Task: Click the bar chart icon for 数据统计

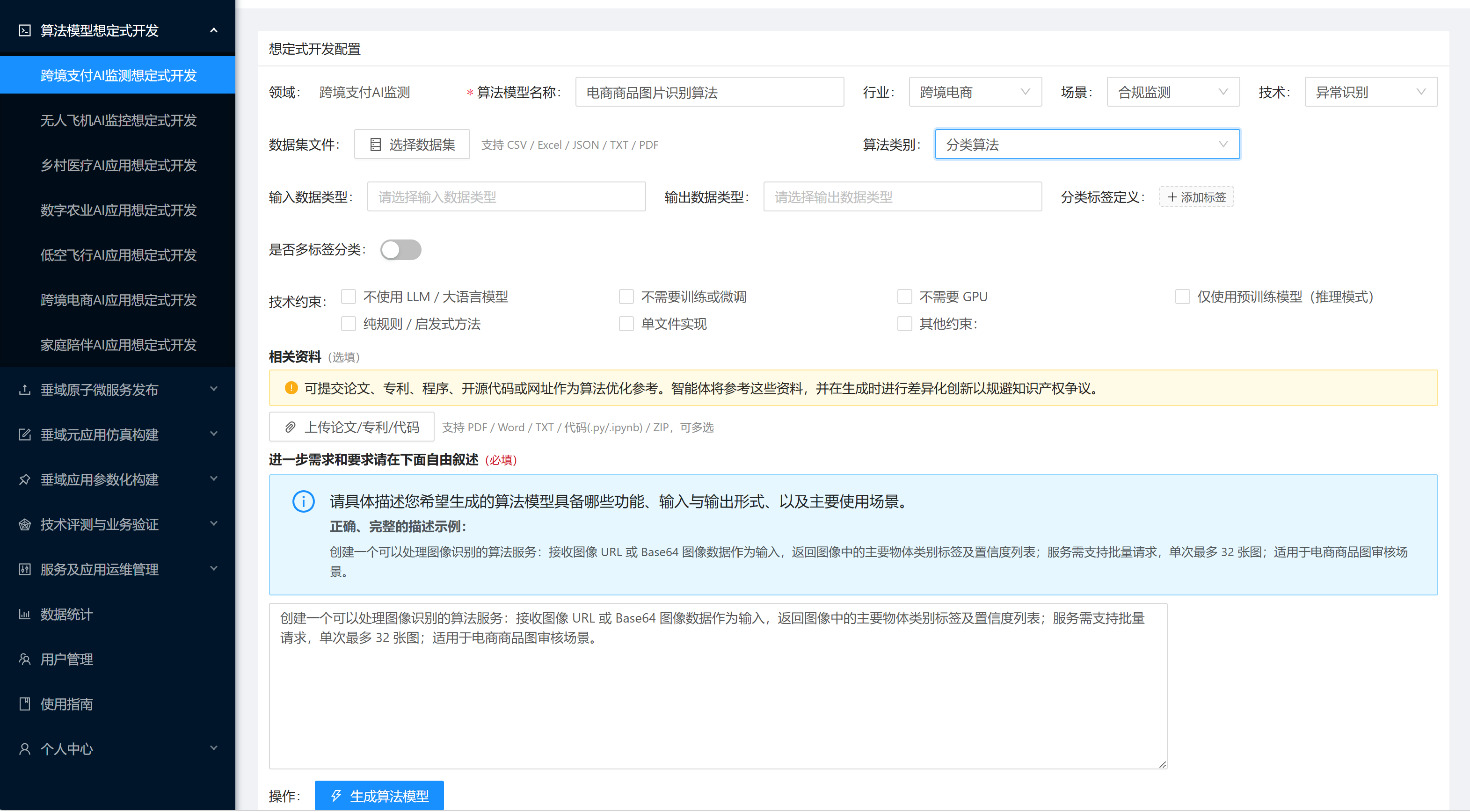Action: (24, 615)
